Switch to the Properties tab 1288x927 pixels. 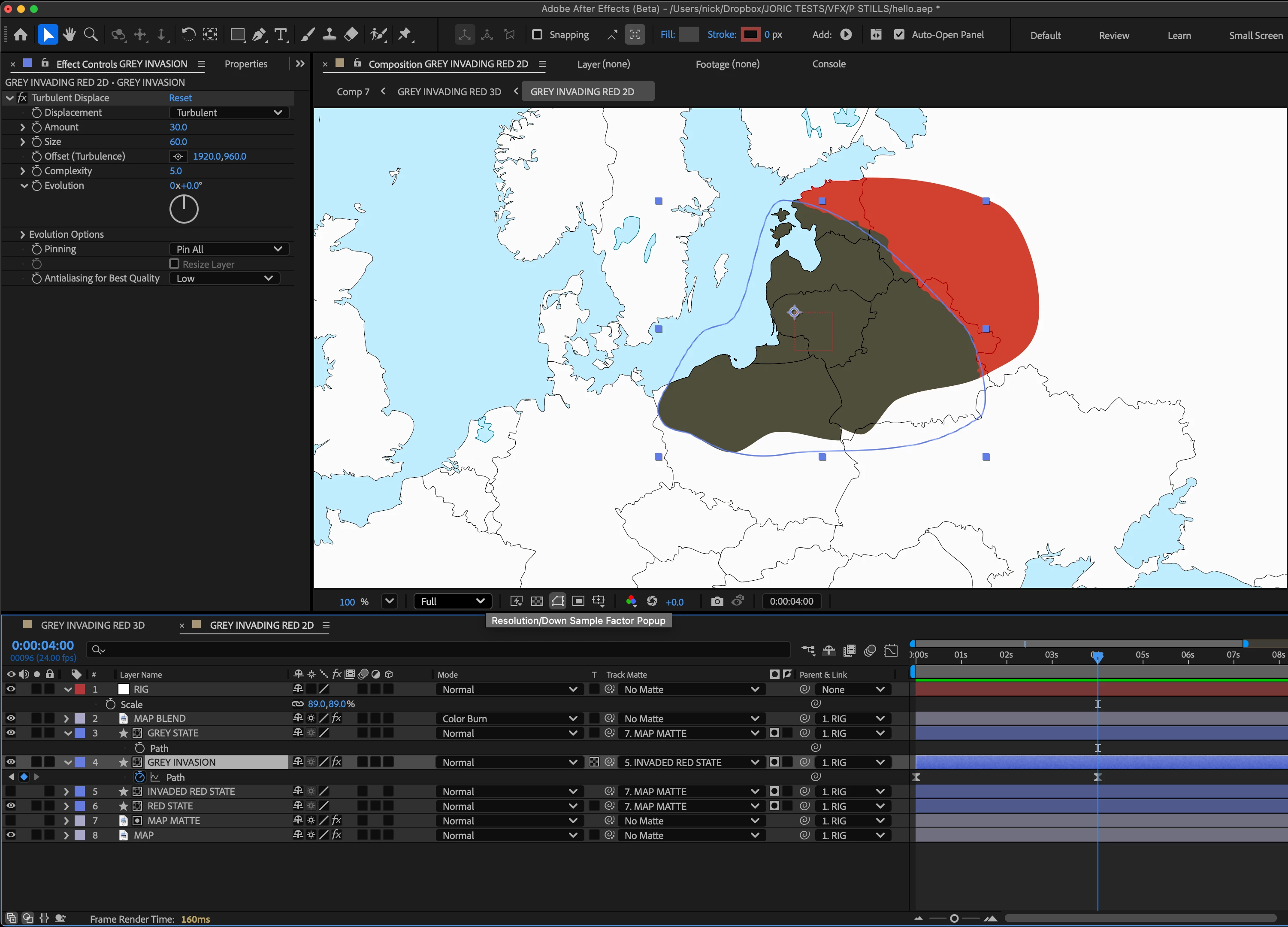pos(245,64)
